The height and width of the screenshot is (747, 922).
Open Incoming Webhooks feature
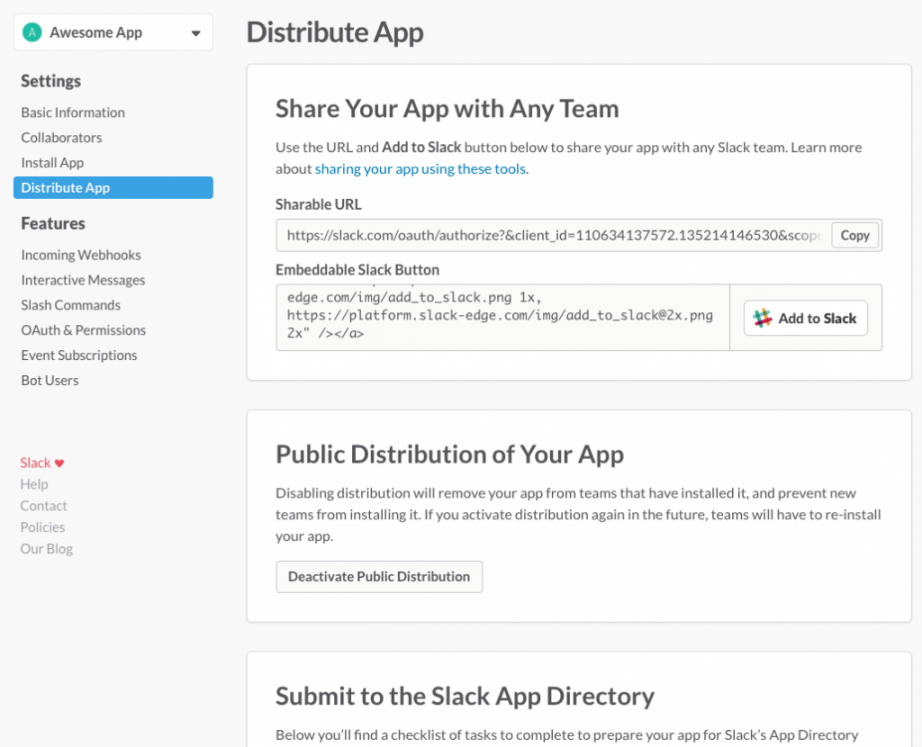(81, 255)
